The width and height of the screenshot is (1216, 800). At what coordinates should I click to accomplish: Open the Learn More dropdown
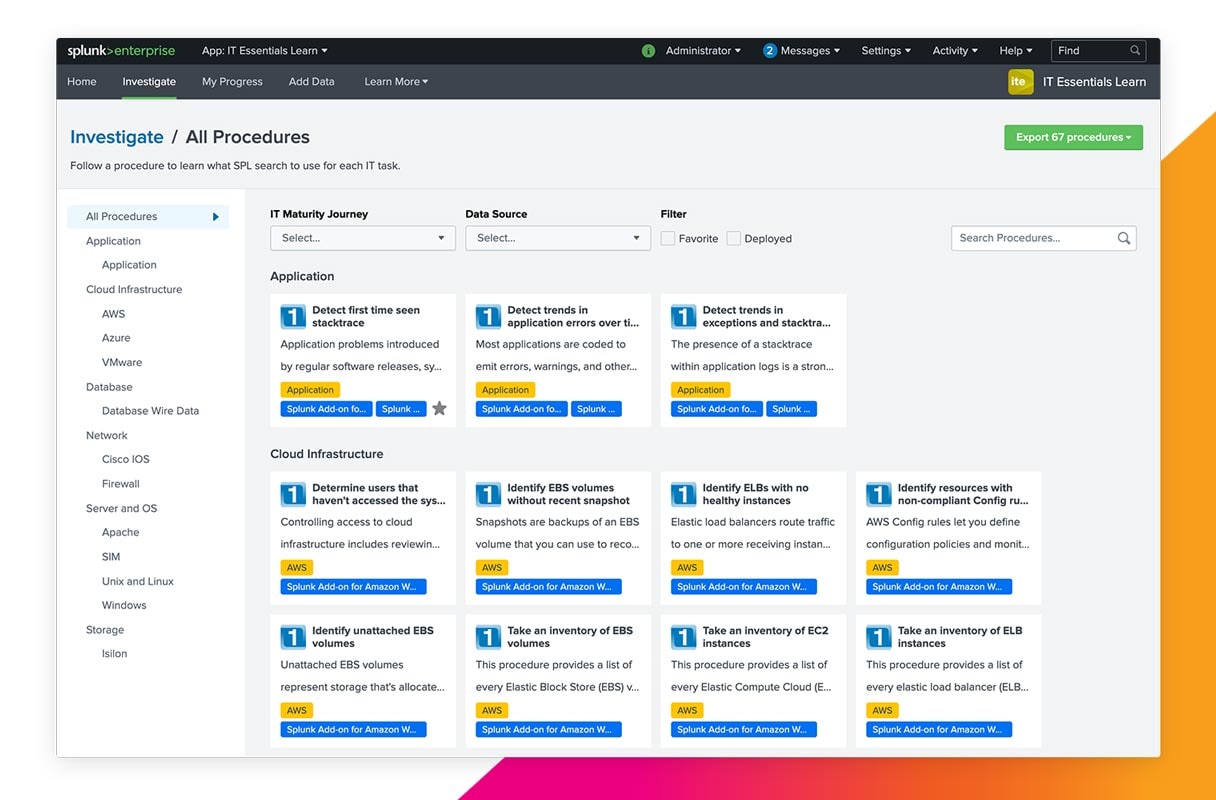396,82
